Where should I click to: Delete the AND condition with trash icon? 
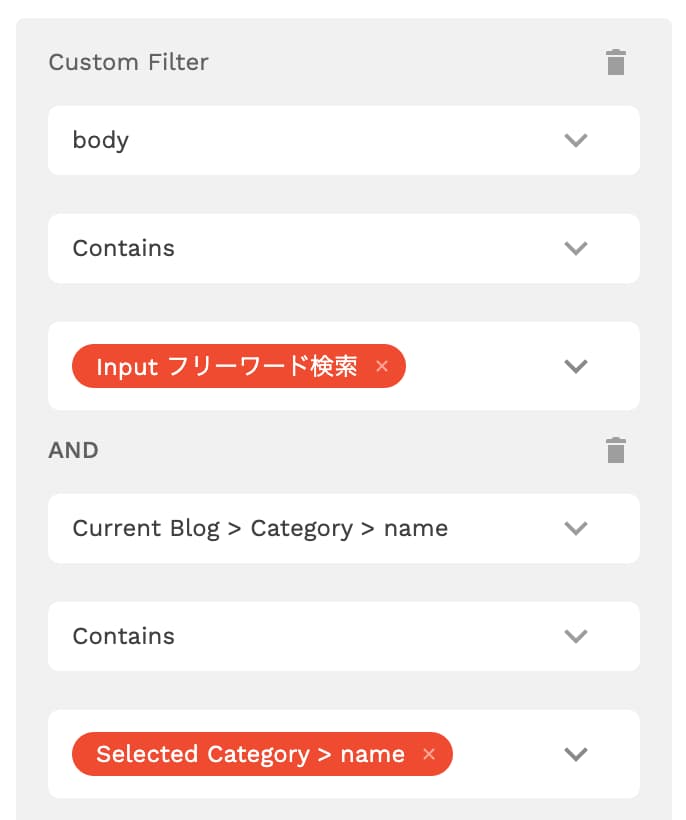coord(615,450)
